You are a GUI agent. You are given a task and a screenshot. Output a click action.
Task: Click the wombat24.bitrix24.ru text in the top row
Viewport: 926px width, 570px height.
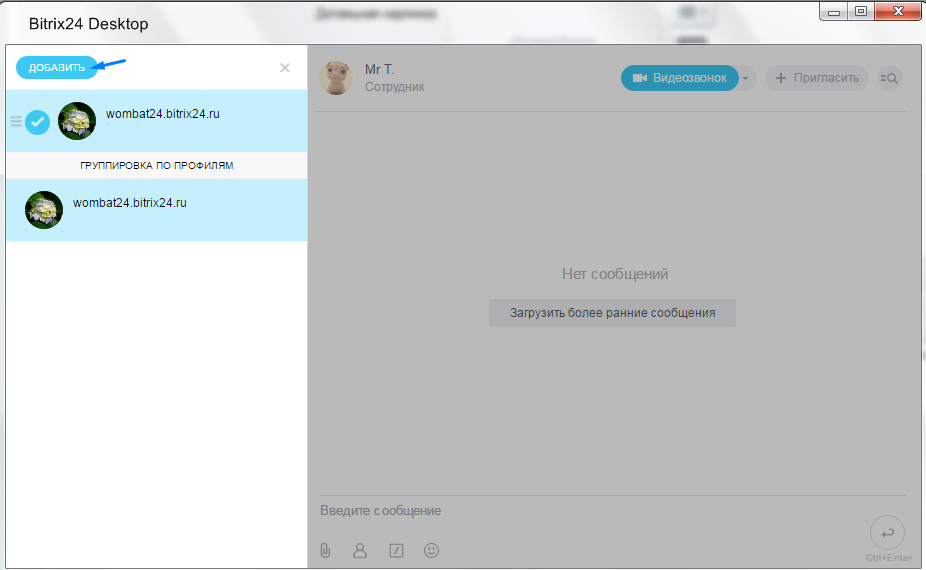click(163, 114)
